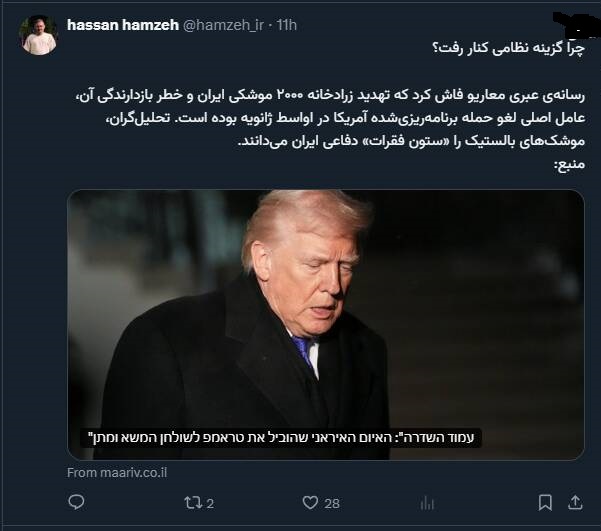
Task: Click the منبع: source label line
Action: click(x=569, y=164)
